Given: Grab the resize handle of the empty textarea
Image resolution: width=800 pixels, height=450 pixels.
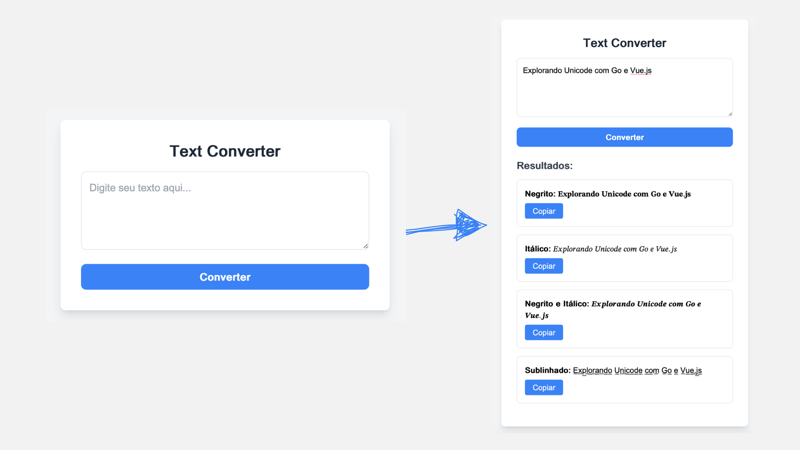Looking at the screenshot, I should click(365, 245).
